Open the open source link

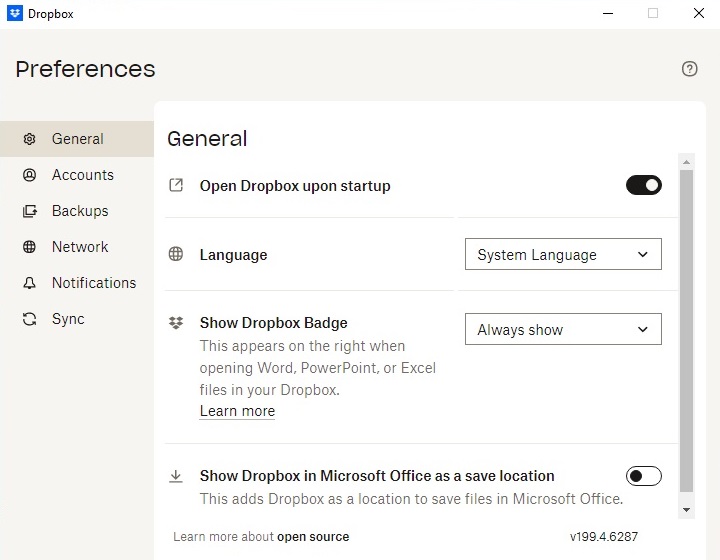click(x=313, y=537)
